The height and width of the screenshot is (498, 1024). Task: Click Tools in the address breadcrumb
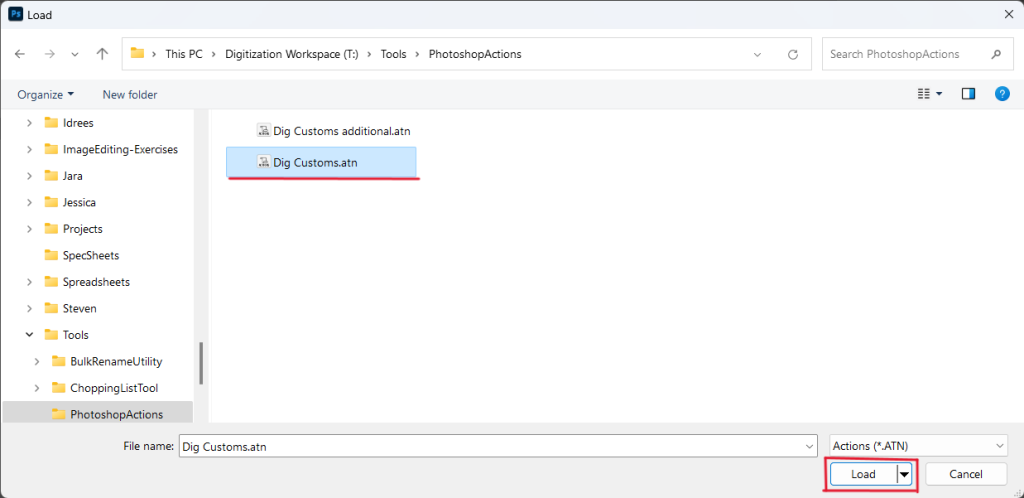[393, 54]
